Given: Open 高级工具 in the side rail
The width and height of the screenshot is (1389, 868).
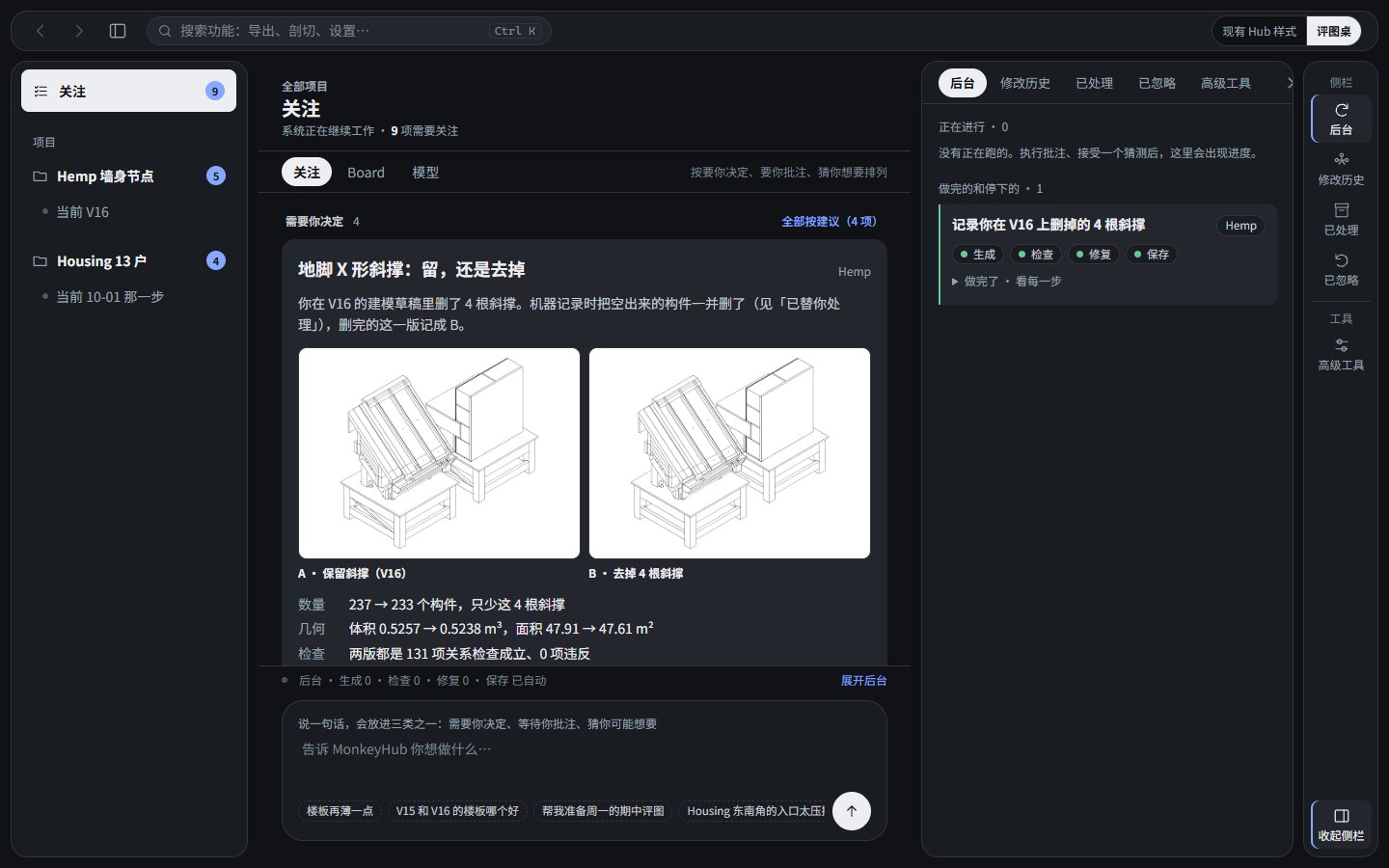Looking at the screenshot, I should 1341,354.
